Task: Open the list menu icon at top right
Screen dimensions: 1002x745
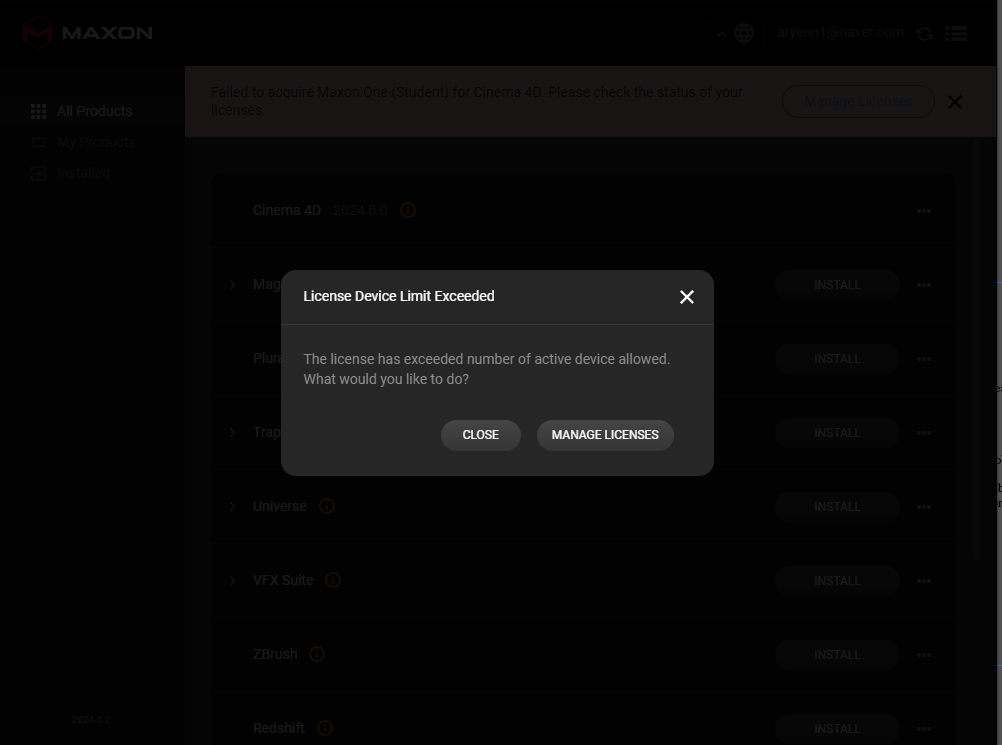Action: tap(956, 33)
